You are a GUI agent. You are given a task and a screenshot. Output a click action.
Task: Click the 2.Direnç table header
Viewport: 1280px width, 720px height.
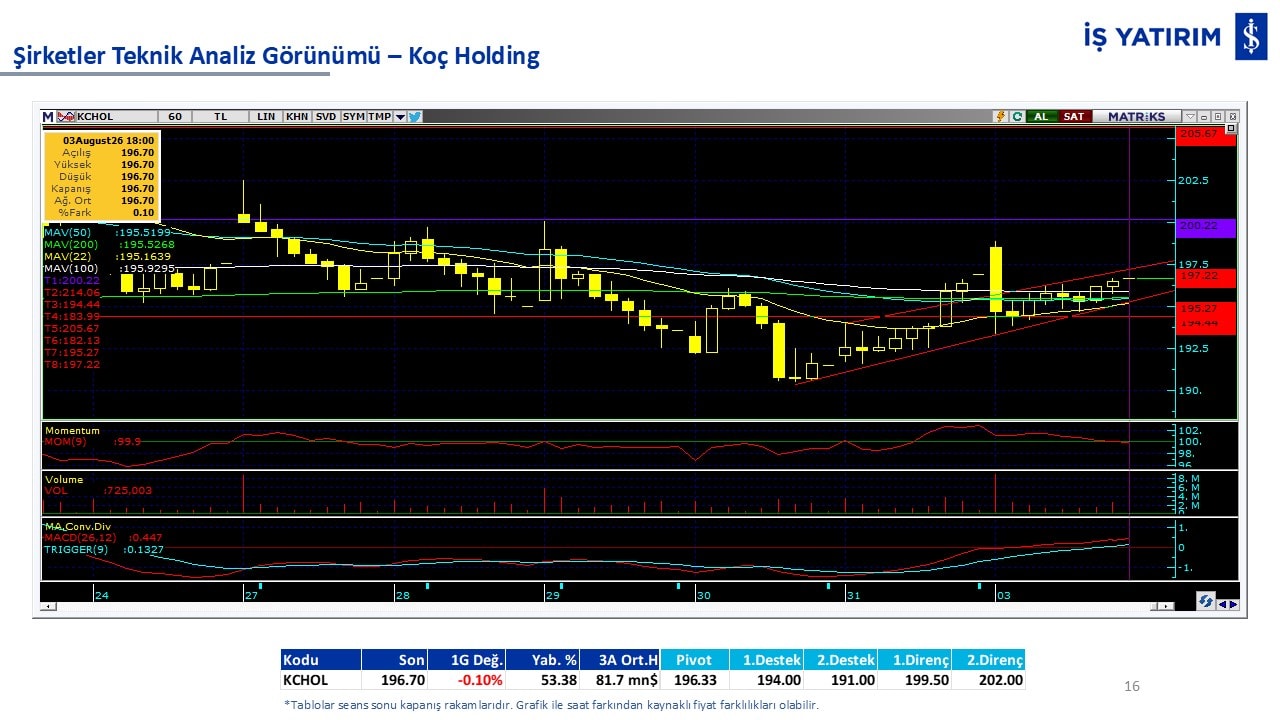988,660
